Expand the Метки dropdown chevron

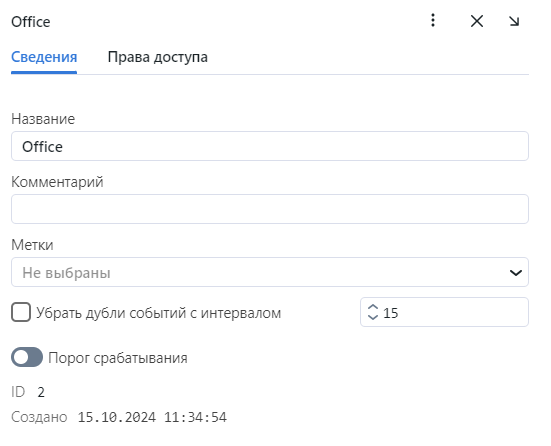pyautogui.click(x=516, y=272)
